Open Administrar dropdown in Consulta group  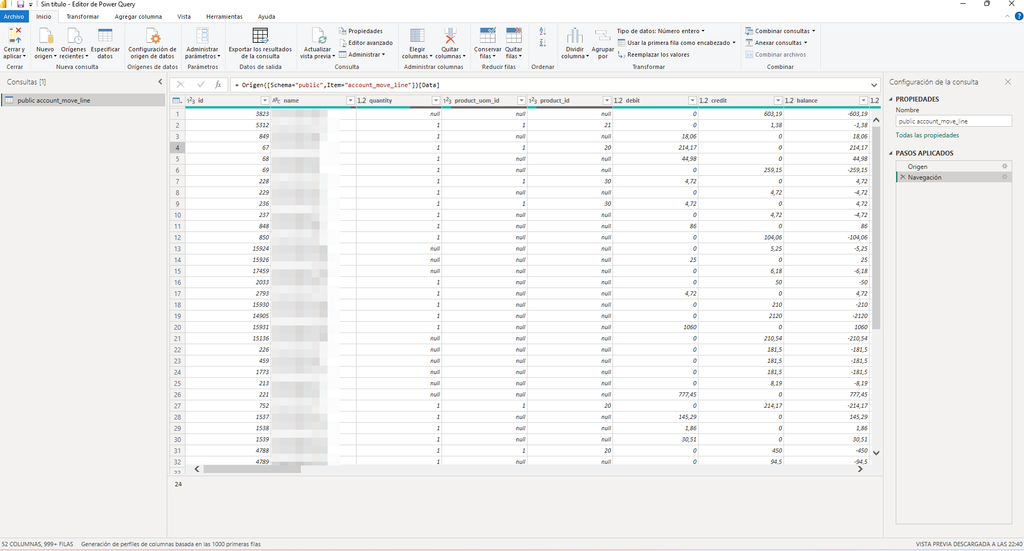pyautogui.click(x=362, y=54)
